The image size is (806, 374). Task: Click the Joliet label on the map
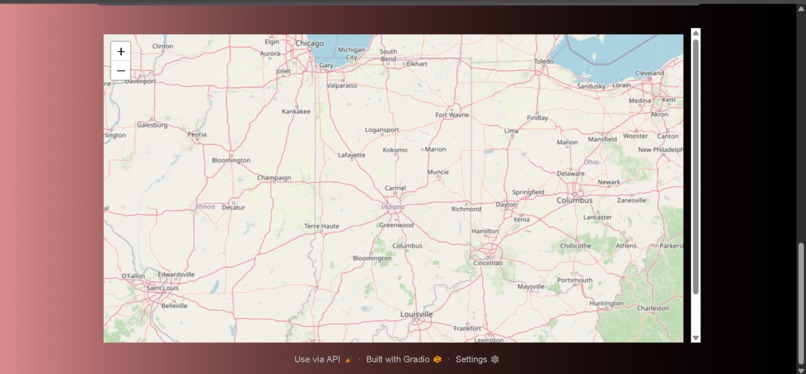[x=283, y=71]
